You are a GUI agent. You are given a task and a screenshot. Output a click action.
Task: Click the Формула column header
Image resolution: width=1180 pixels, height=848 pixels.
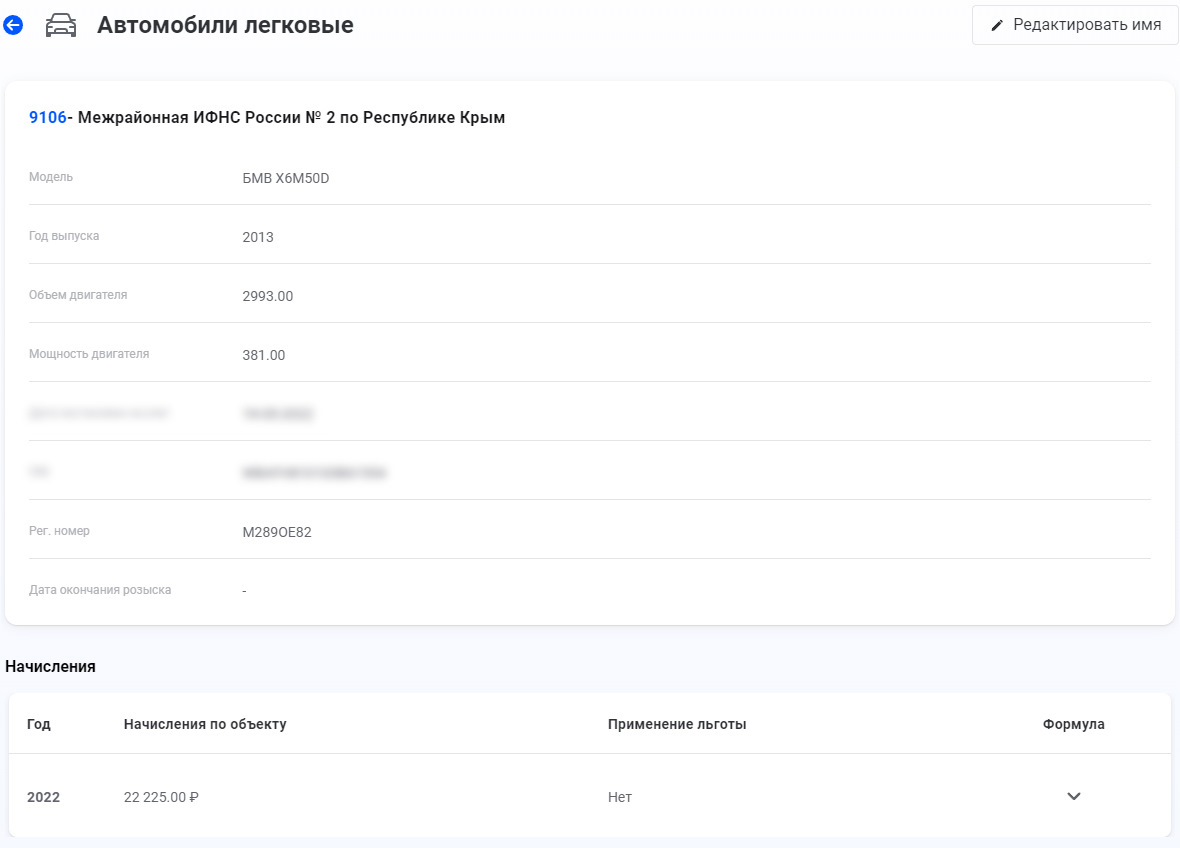coord(1073,724)
